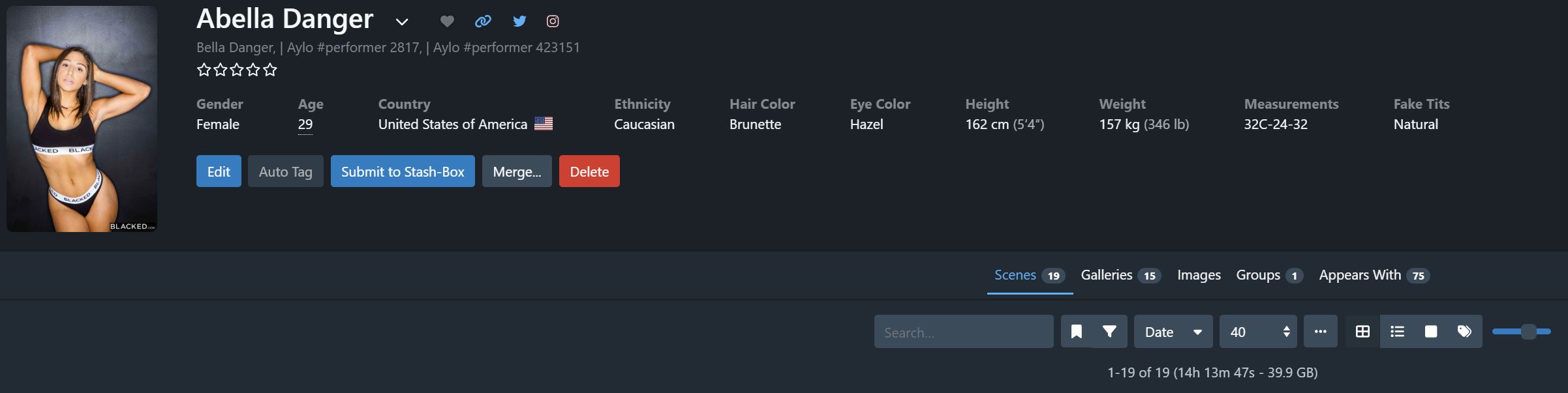Switch to grid view mode
This screenshot has height=393, width=1568.
(x=1363, y=331)
